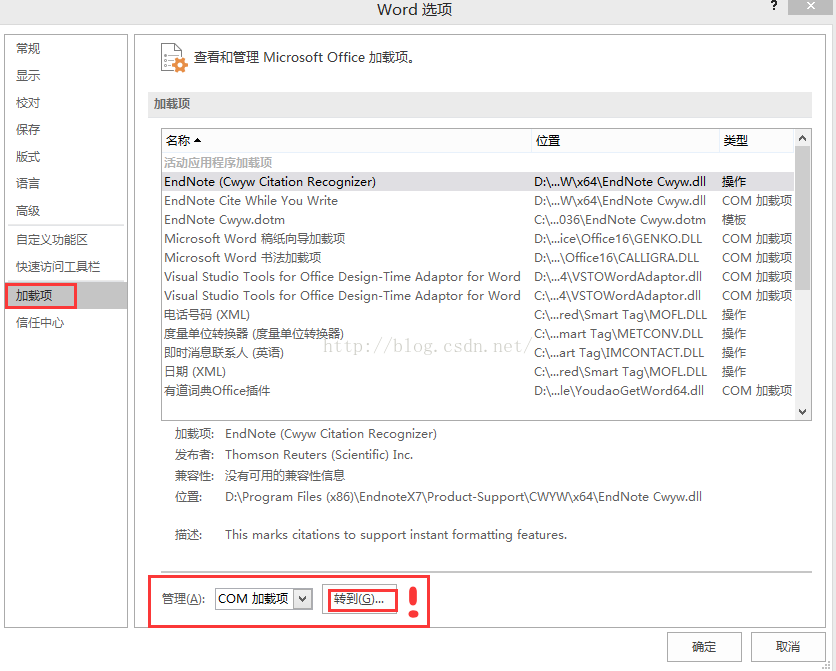Click the add-ins list scrollbar thumb
The width and height of the screenshot is (836, 671).
[802, 219]
